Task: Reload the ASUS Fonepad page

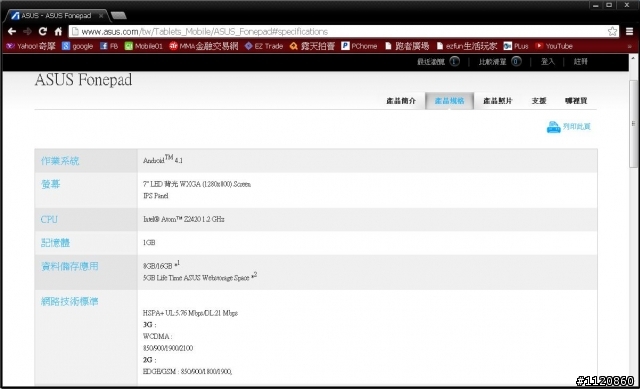Action: pos(42,31)
